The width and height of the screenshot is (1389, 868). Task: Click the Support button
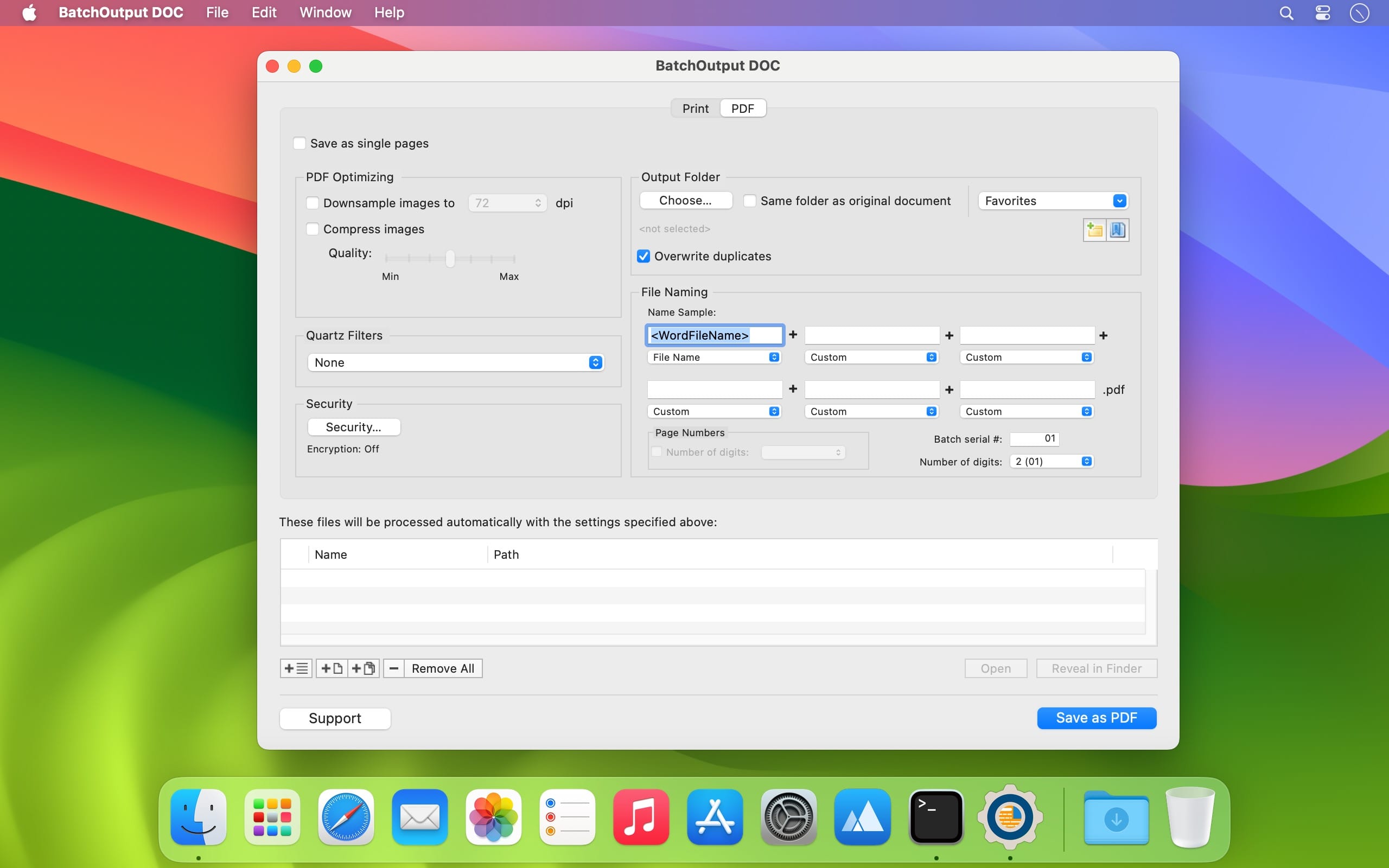335,718
